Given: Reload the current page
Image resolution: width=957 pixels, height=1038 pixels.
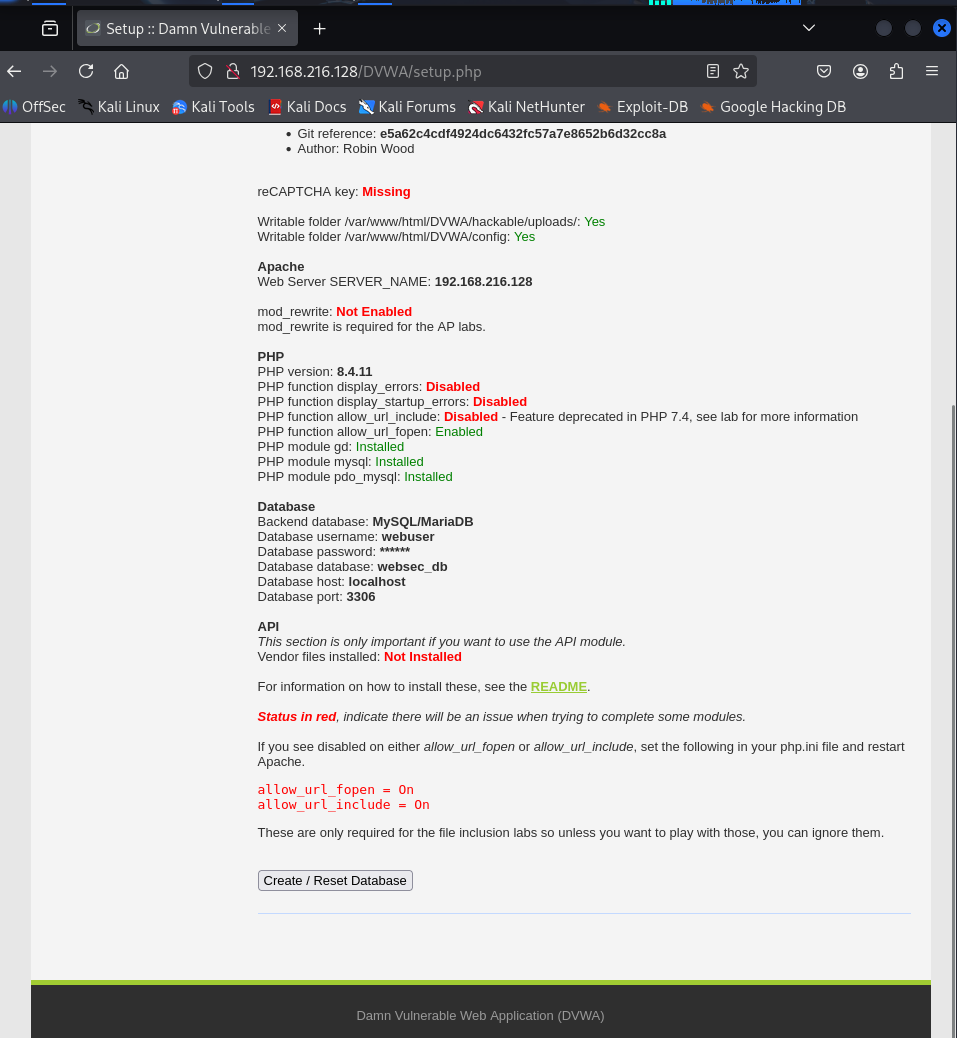Looking at the screenshot, I should [x=86, y=71].
